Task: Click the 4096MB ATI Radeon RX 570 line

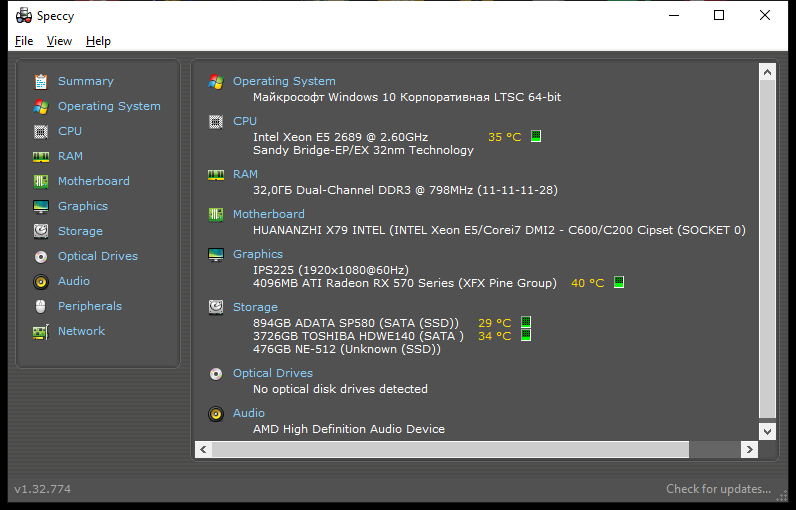Action: coord(405,283)
